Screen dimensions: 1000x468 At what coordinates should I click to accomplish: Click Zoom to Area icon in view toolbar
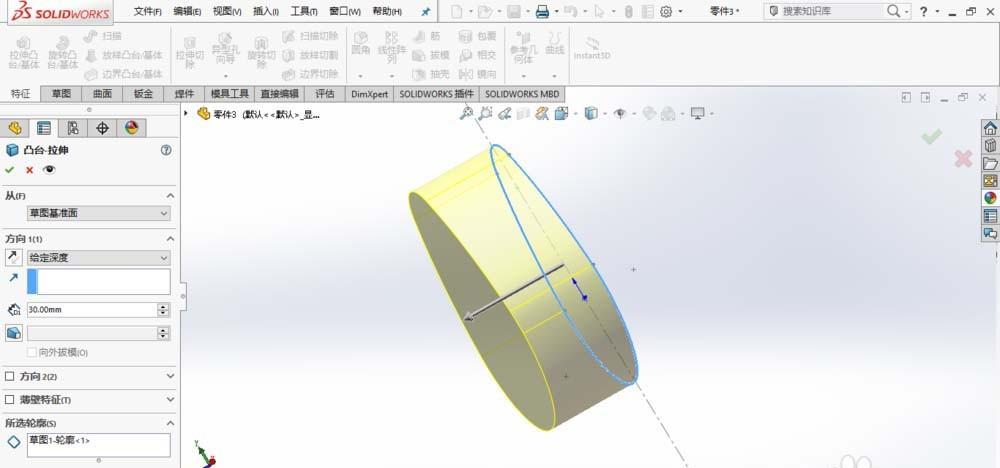[485, 113]
